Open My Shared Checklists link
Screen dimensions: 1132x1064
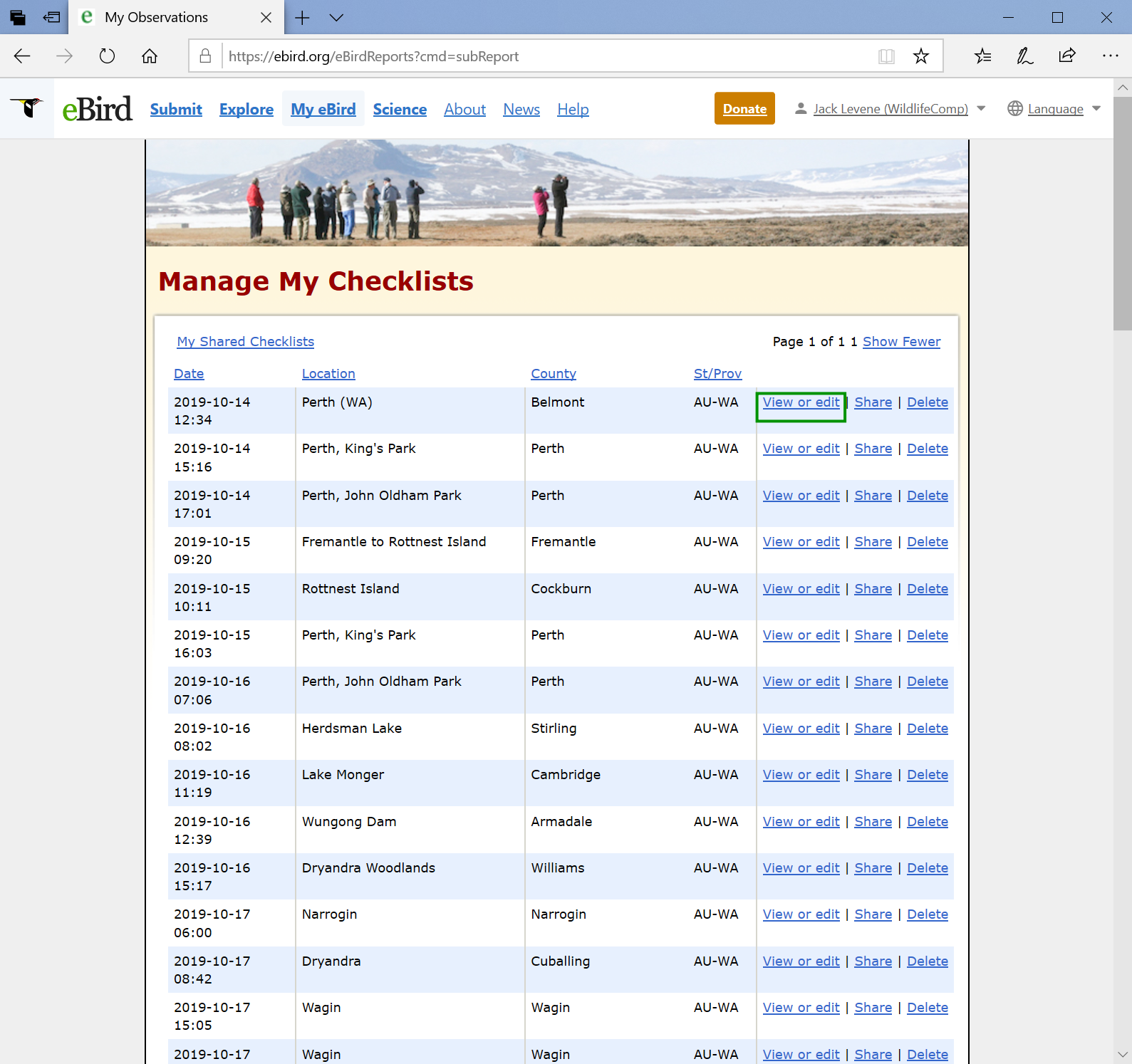(x=246, y=341)
